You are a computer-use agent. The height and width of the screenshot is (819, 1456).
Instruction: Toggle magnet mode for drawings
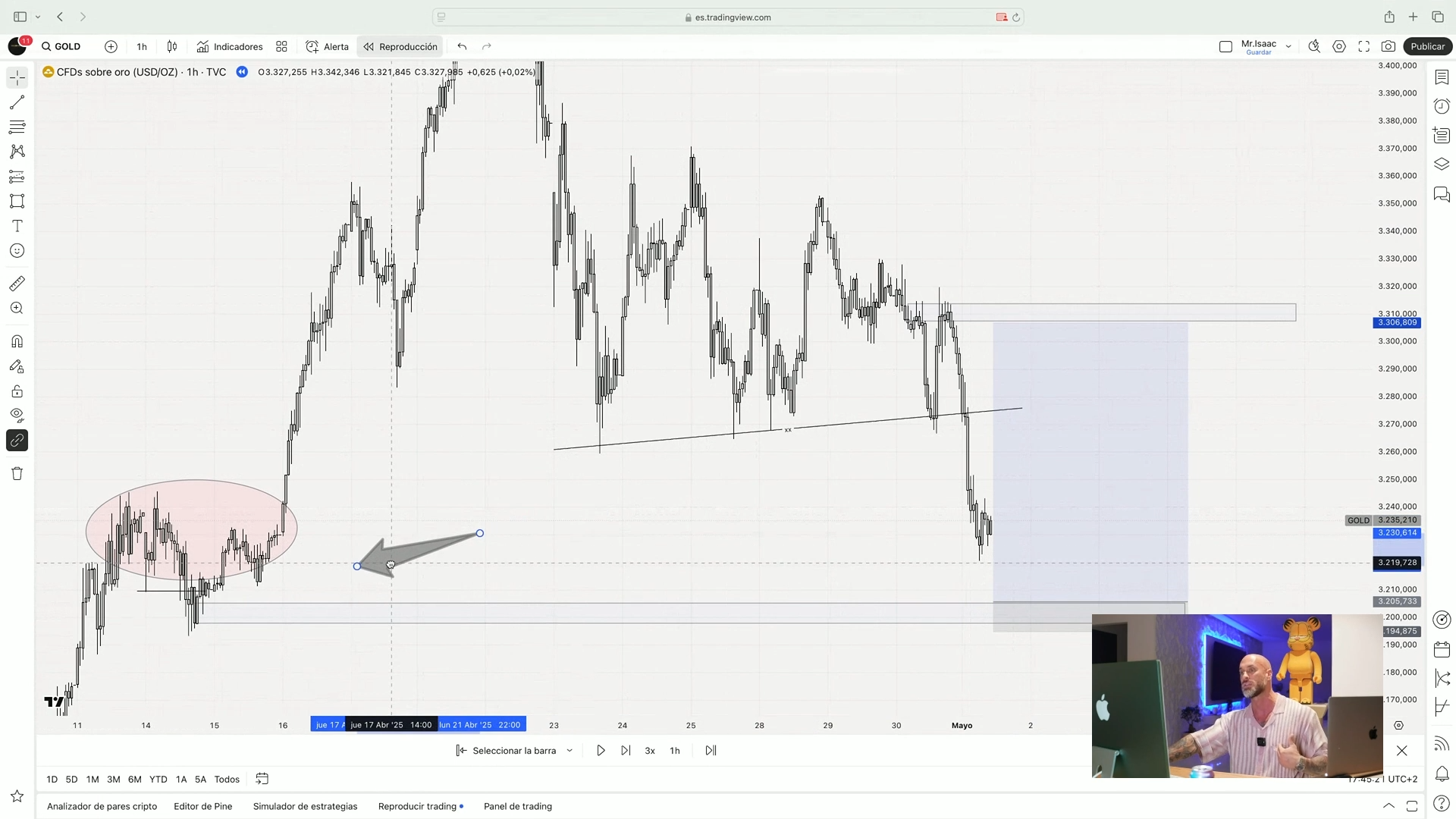[17, 341]
